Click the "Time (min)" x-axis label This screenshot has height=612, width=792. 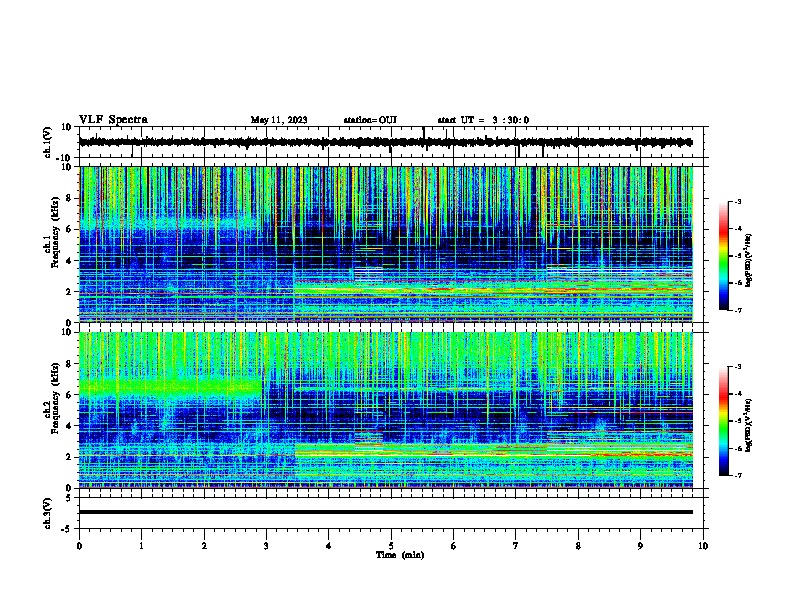(x=400, y=555)
